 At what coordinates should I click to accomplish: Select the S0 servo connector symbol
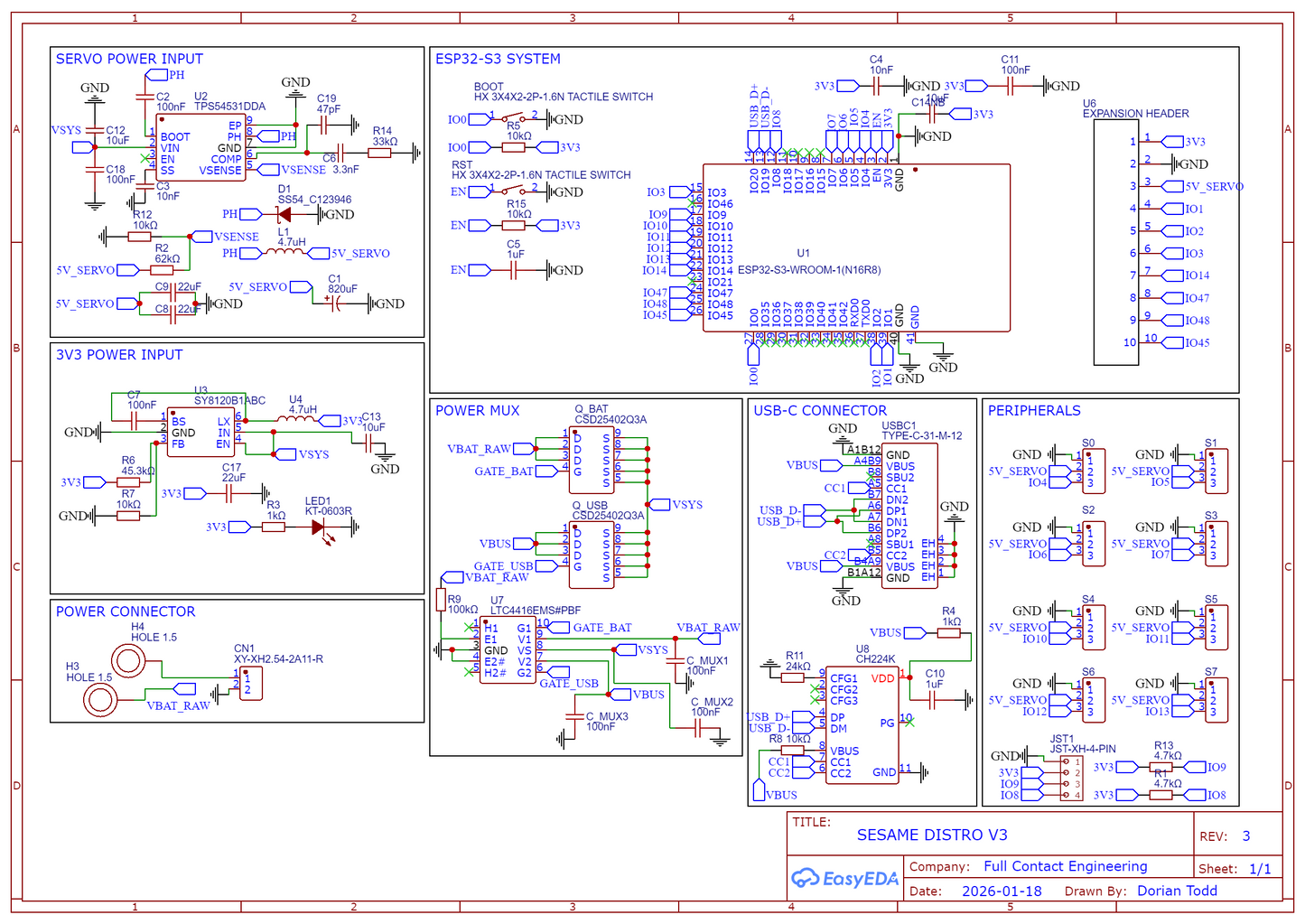coord(1094,471)
